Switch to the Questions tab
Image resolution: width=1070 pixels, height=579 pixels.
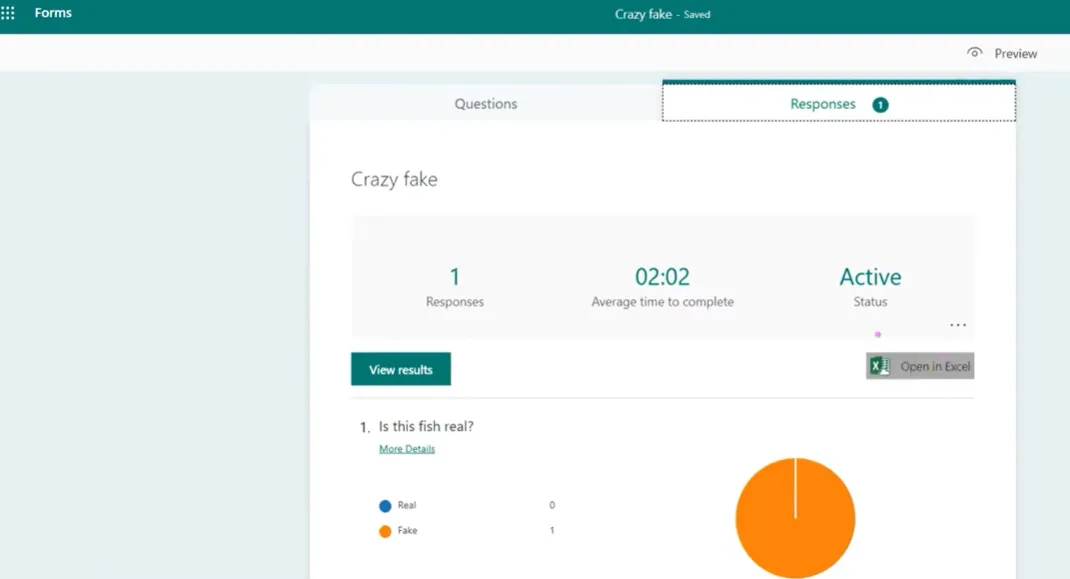(486, 104)
